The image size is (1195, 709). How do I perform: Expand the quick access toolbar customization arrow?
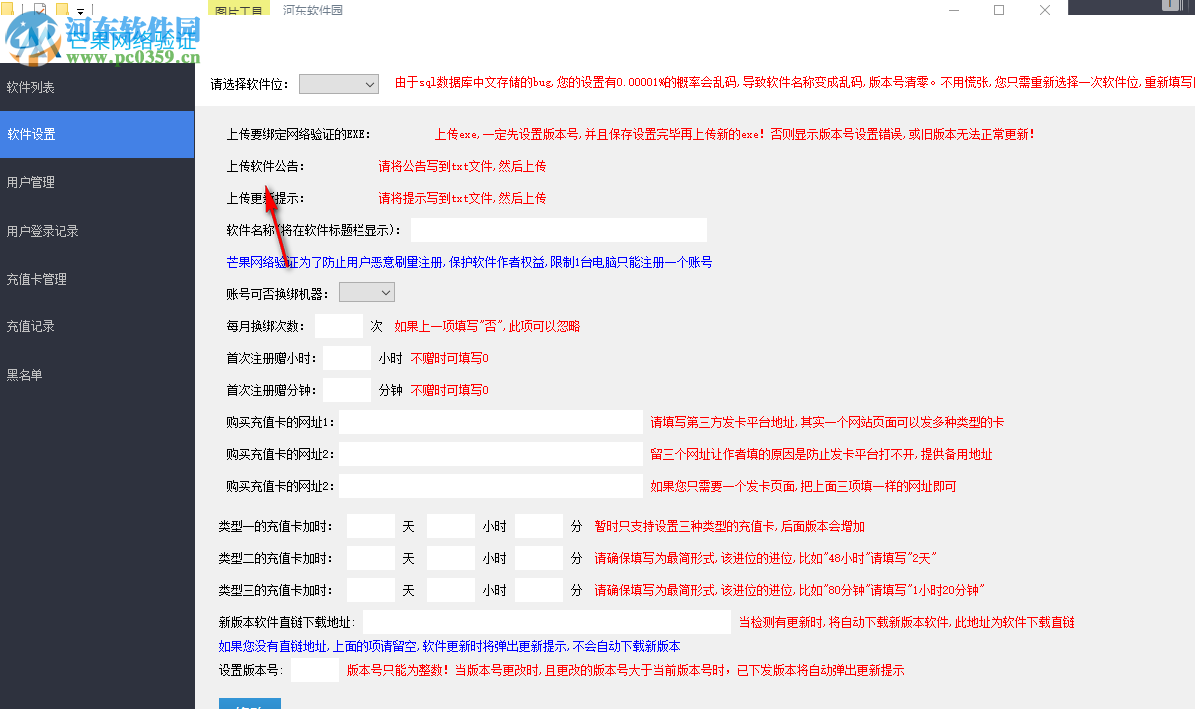tap(80, 10)
